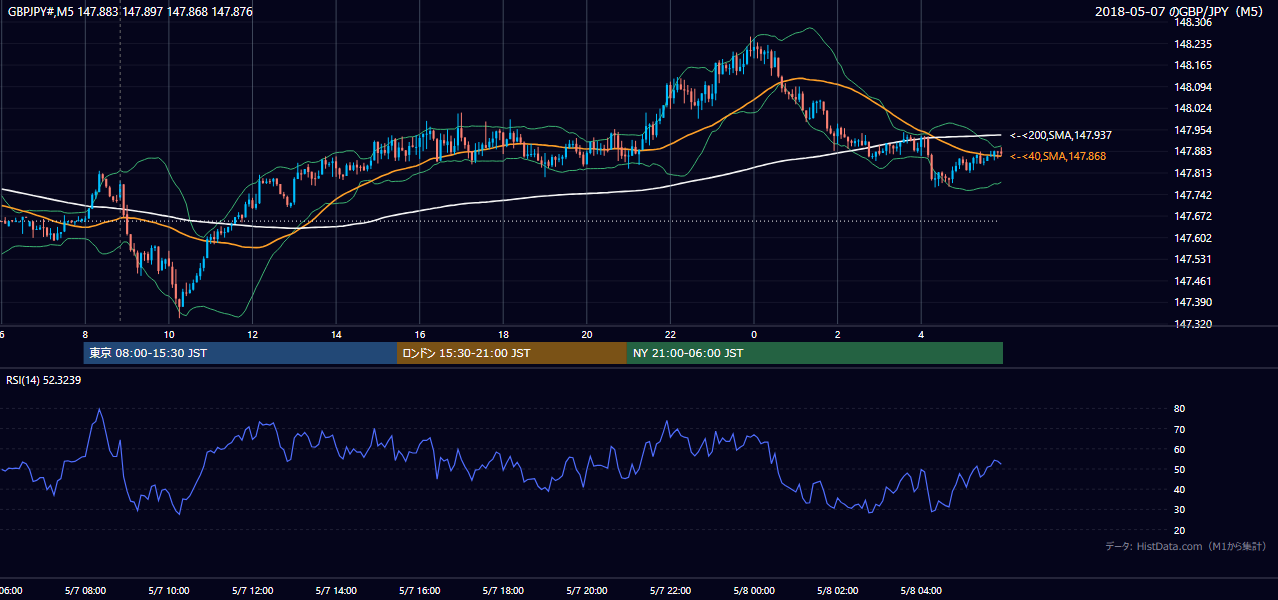Click the 200,SMA,147.937 moving average label
The width and height of the screenshot is (1278, 600).
point(1061,135)
